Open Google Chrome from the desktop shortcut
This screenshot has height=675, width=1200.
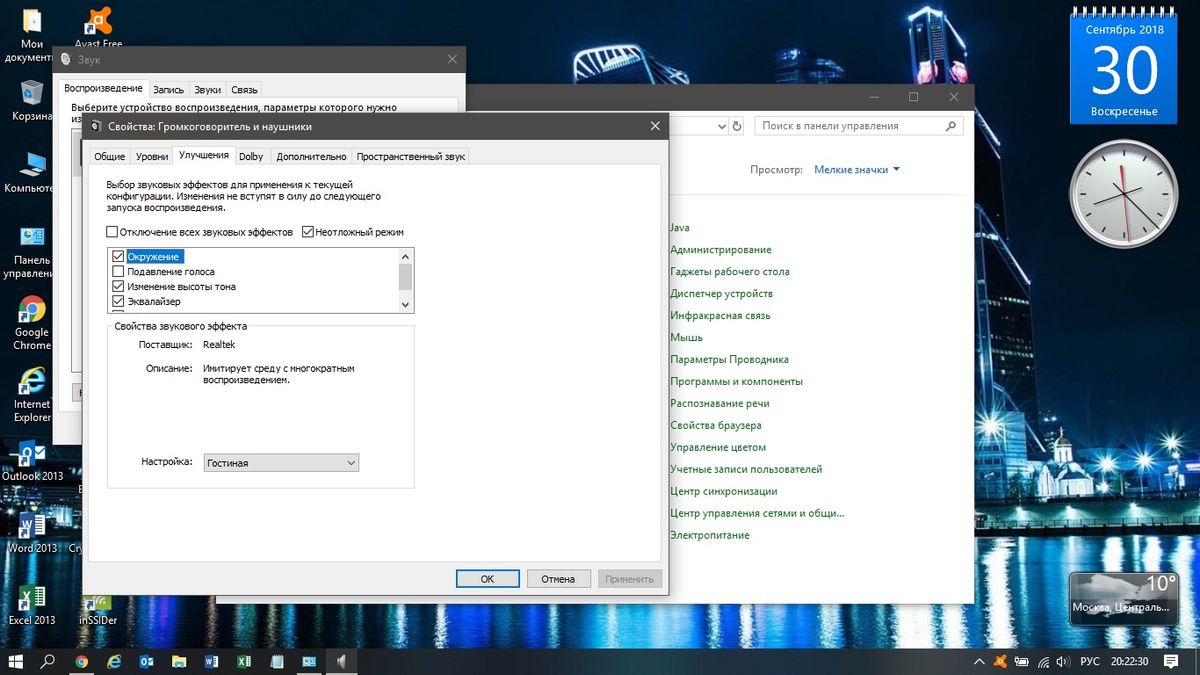tap(31, 312)
